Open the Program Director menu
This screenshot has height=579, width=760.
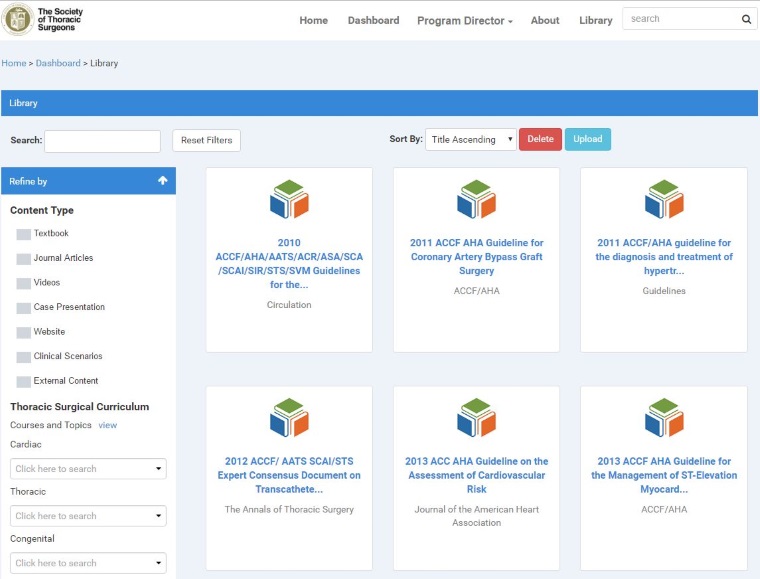(x=464, y=20)
